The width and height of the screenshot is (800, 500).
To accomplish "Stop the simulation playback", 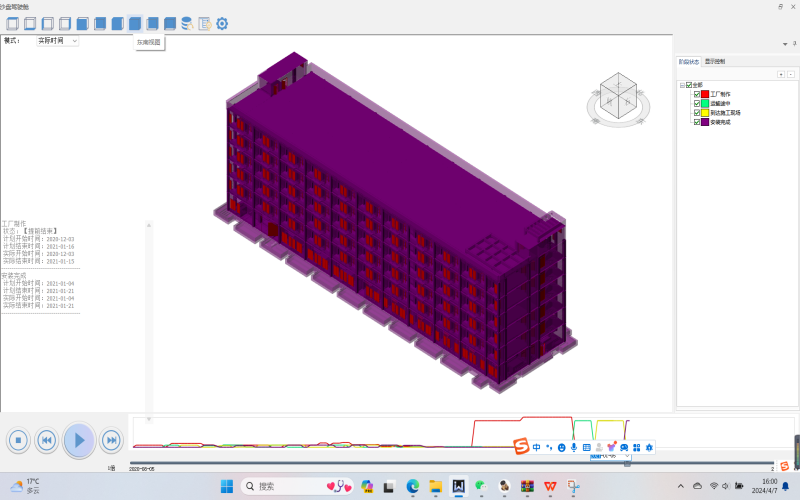I will [x=18, y=440].
